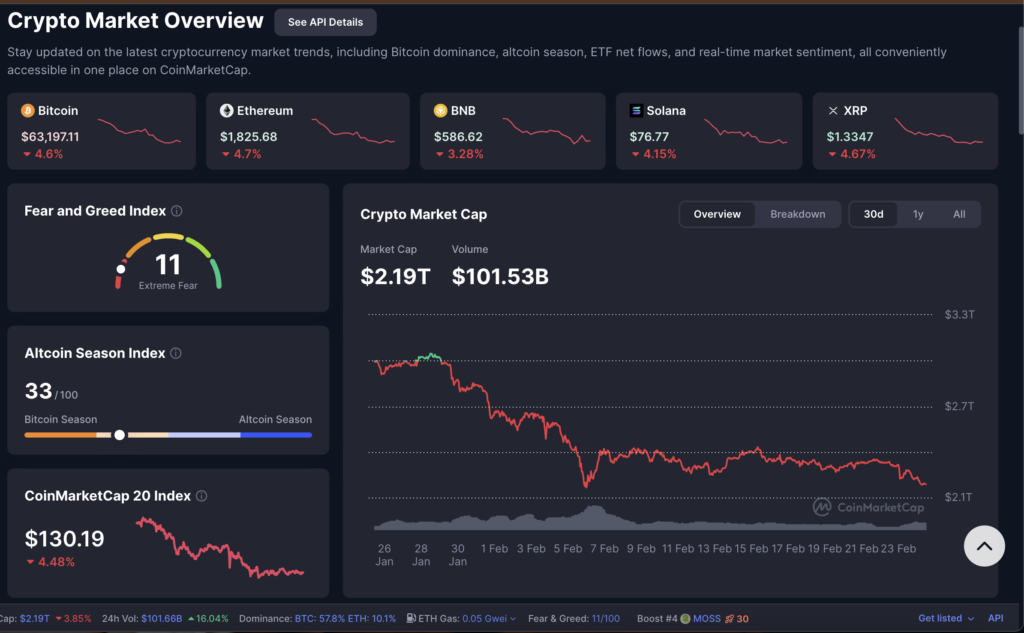Switch chart range to 1y
The height and width of the screenshot is (633, 1024).
pyautogui.click(x=918, y=214)
